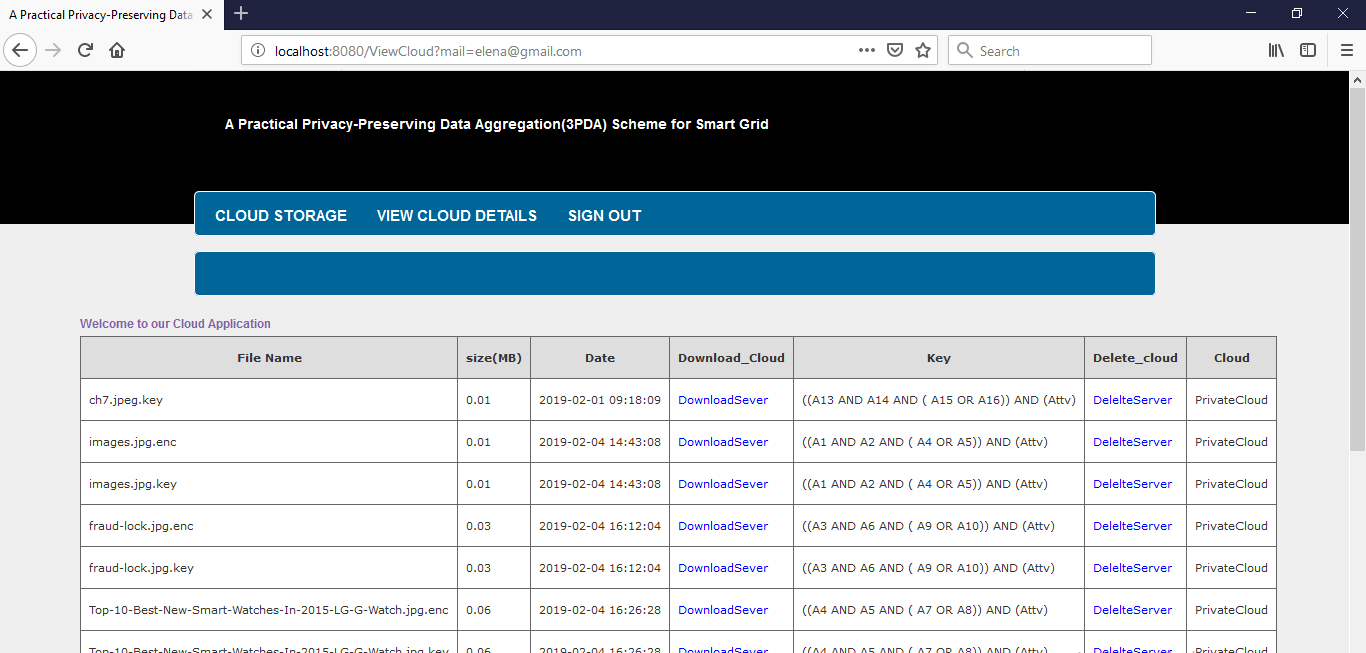The width and height of the screenshot is (1366, 653).
Task: Click the browser back arrow button
Action: [21, 50]
